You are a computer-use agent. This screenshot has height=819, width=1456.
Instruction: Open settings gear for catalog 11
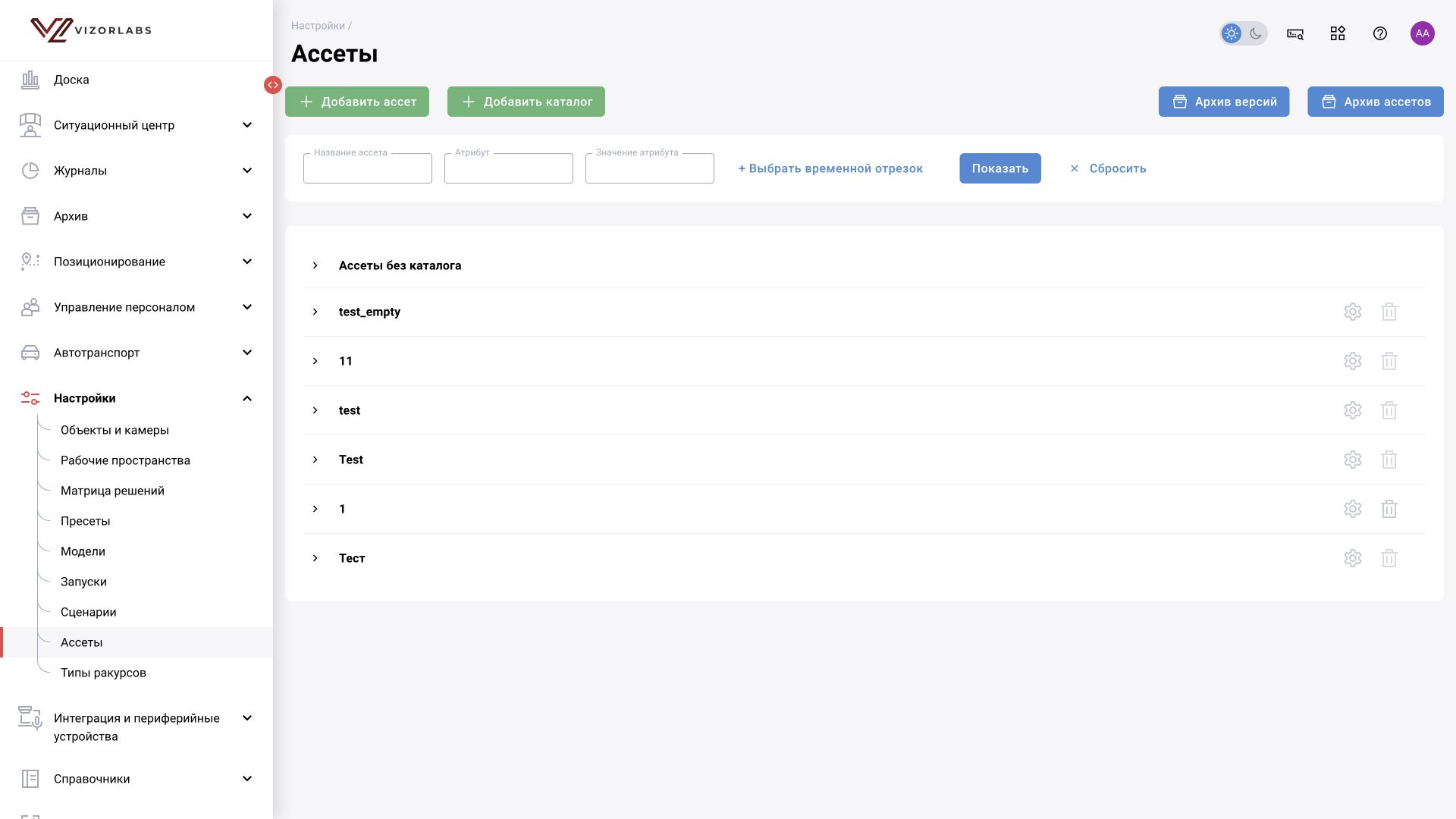pyautogui.click(x=1352, y=361)
